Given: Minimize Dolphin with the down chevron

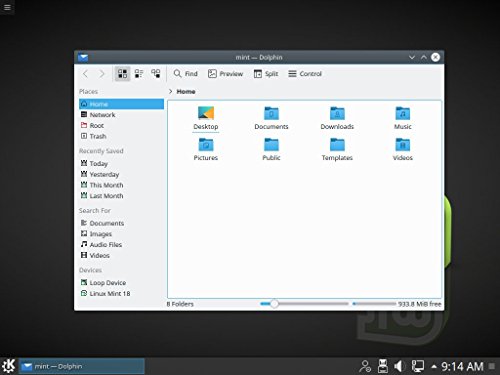Looking at the screenshot, I should [x=412, y=57].
